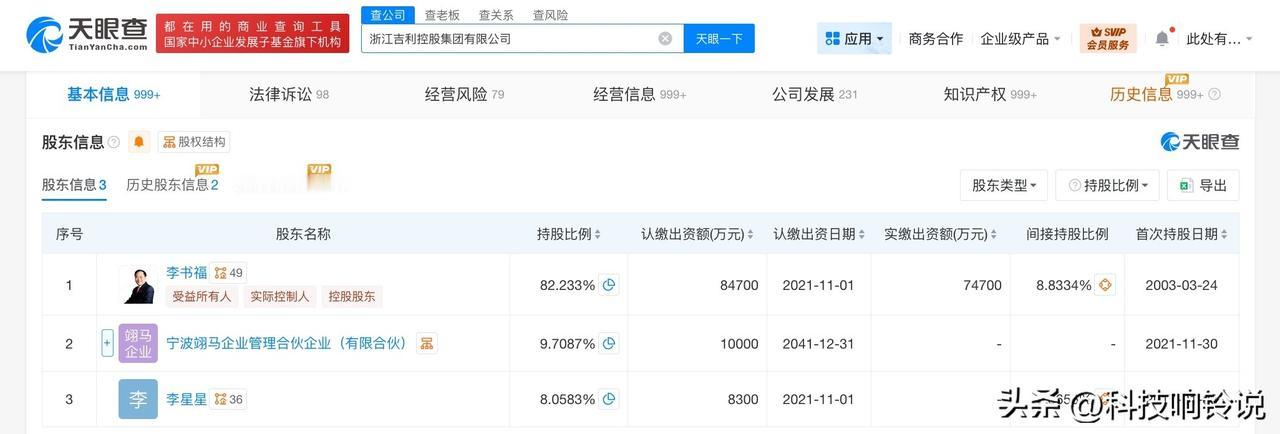Open the 法律诉讼 tab

tap(289, 95)
